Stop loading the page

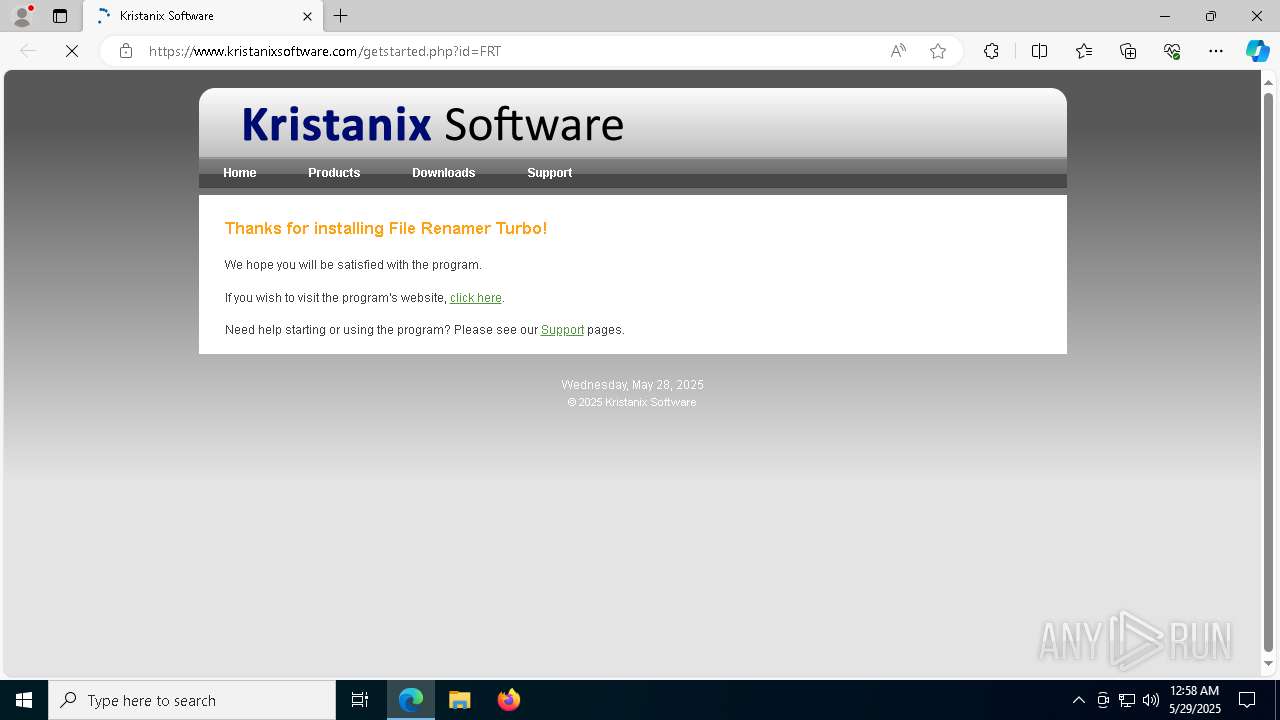(x=72, y=51)
